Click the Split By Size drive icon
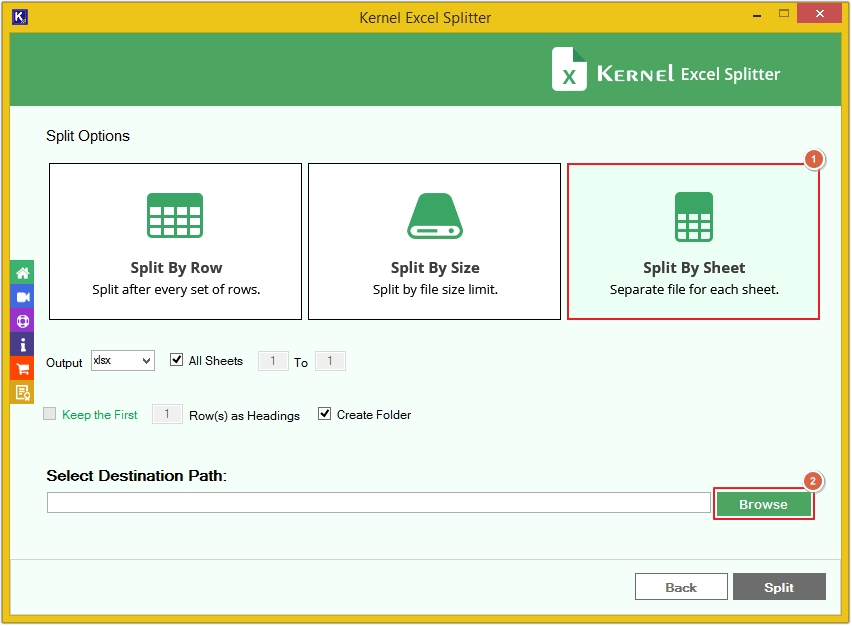852x626 pixels. point(435,216)
